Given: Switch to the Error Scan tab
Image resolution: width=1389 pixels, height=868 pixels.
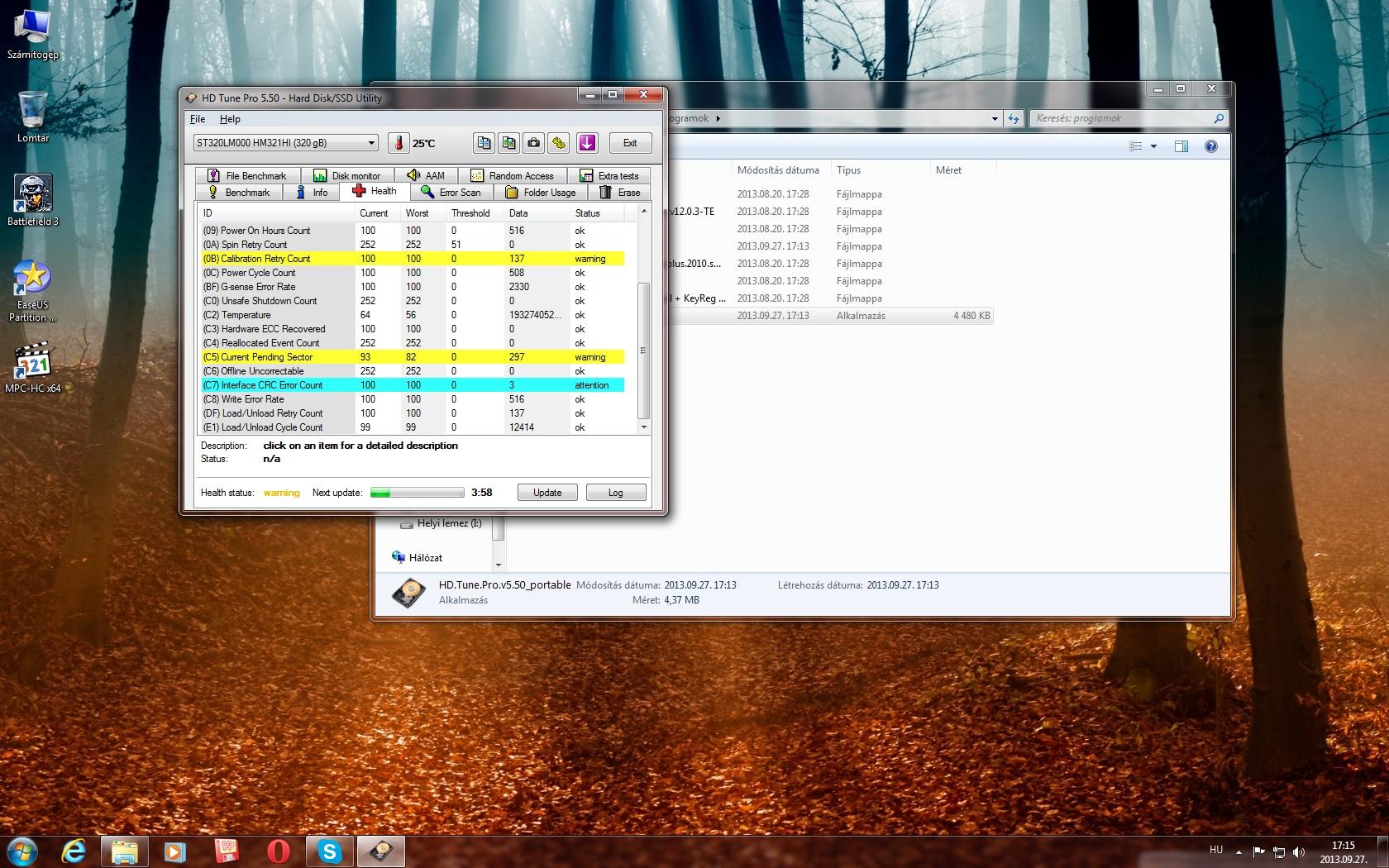Looking at the screenshot, I should tap(451, 193).
